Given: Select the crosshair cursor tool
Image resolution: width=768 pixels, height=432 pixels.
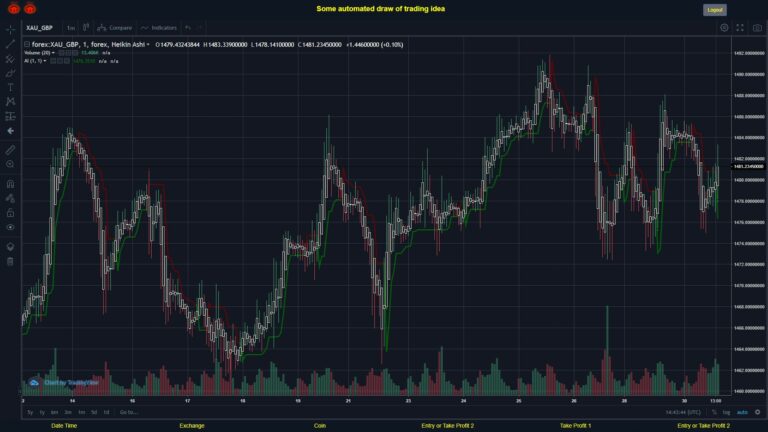Looking at the screenshot, I should click(x=10, y=29).
